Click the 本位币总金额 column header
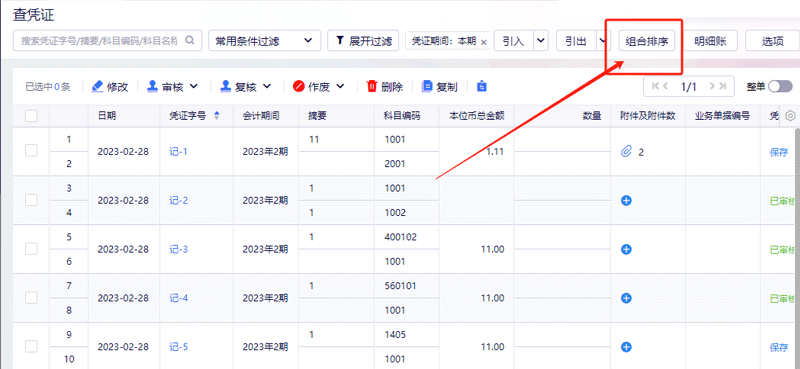This screenshot has width=800, height=369. [x=477, y=116]
